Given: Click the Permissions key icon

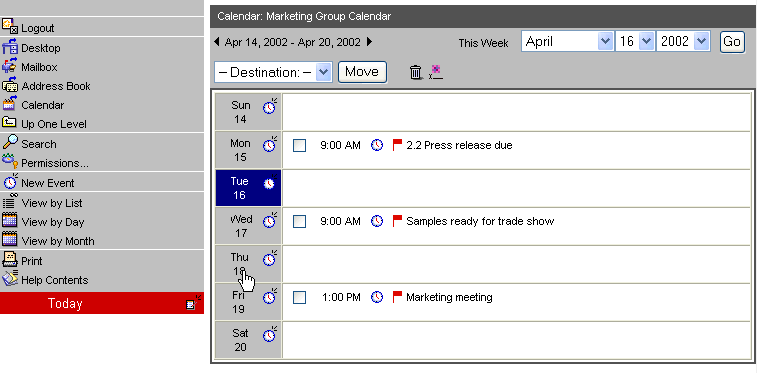Looking at the screenshot, I should (10, 161).
